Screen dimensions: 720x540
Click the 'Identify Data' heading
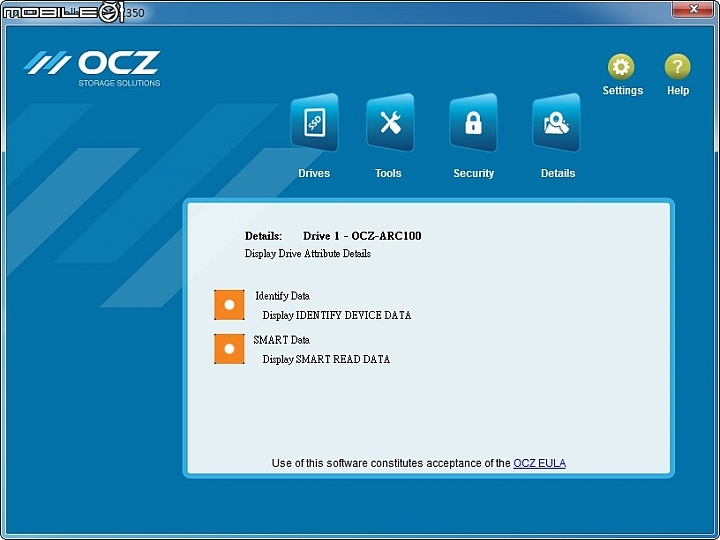coord(282,296)
